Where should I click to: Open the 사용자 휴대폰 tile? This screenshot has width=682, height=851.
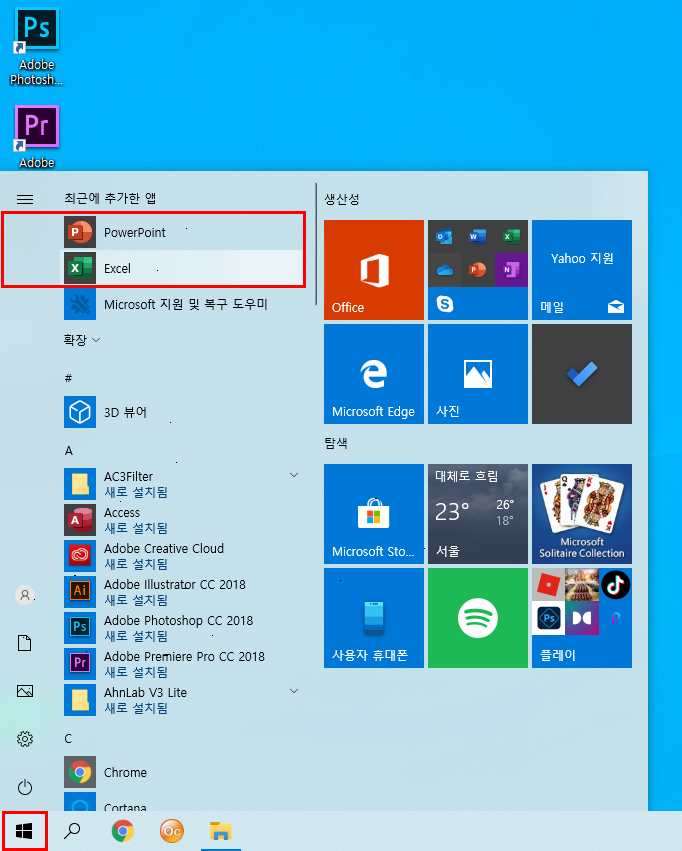pos(374,618)
